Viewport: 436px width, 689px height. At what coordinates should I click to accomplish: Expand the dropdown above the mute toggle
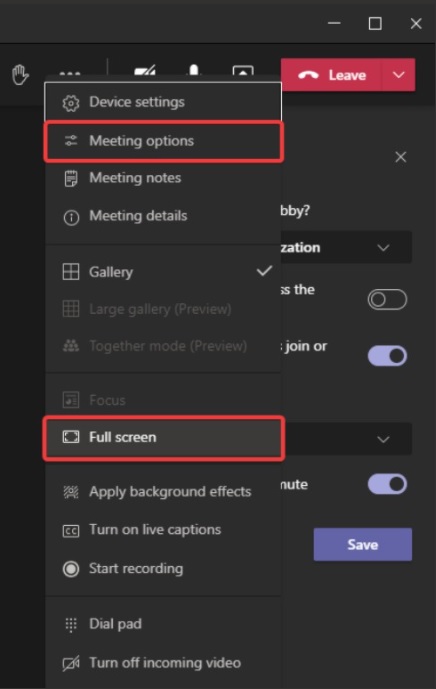(x=346, y=439)
